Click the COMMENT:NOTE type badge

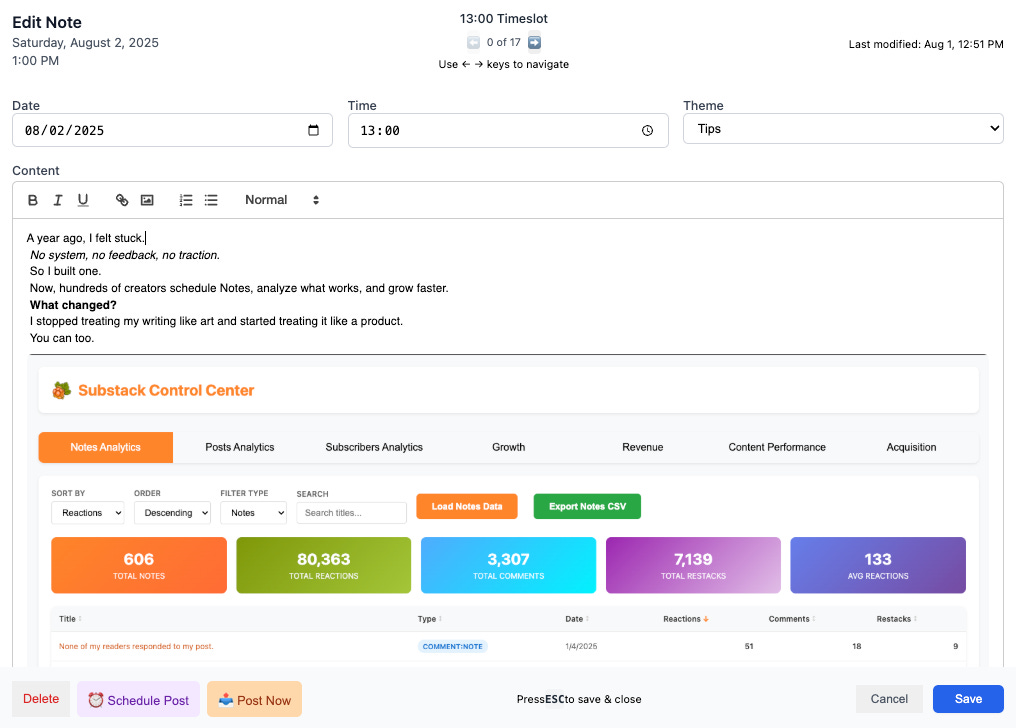452,646
